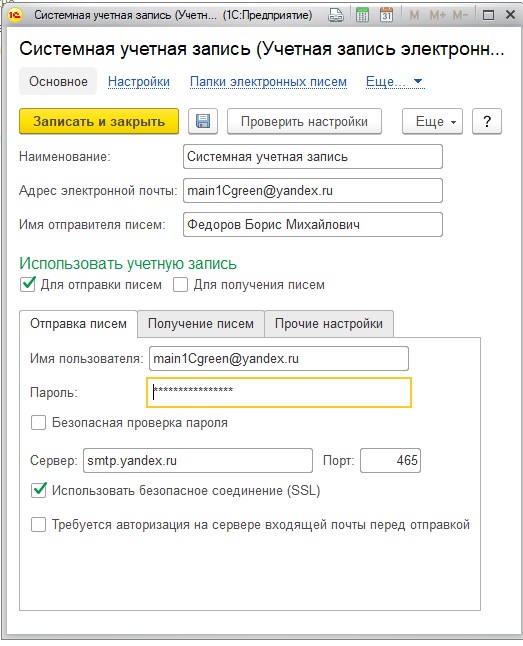The image size is (523, 646).
Task: Close the account settings window
Action: point(510,15)
